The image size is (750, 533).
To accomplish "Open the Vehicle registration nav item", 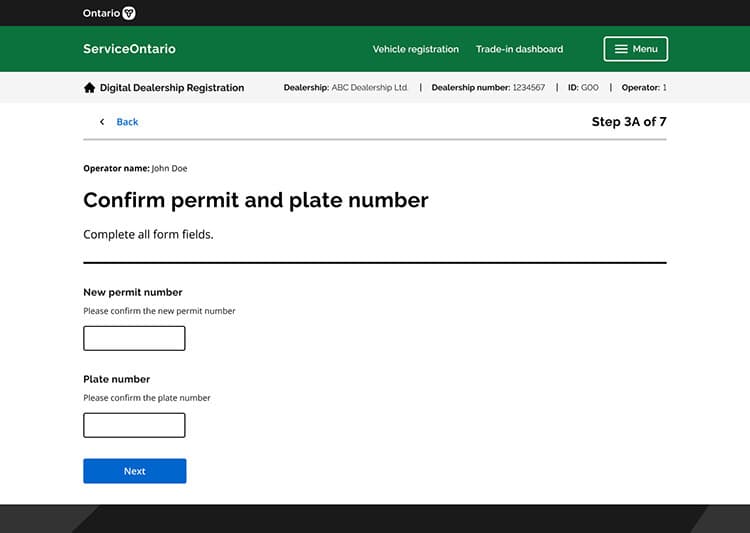I will [x=415, y=49].
